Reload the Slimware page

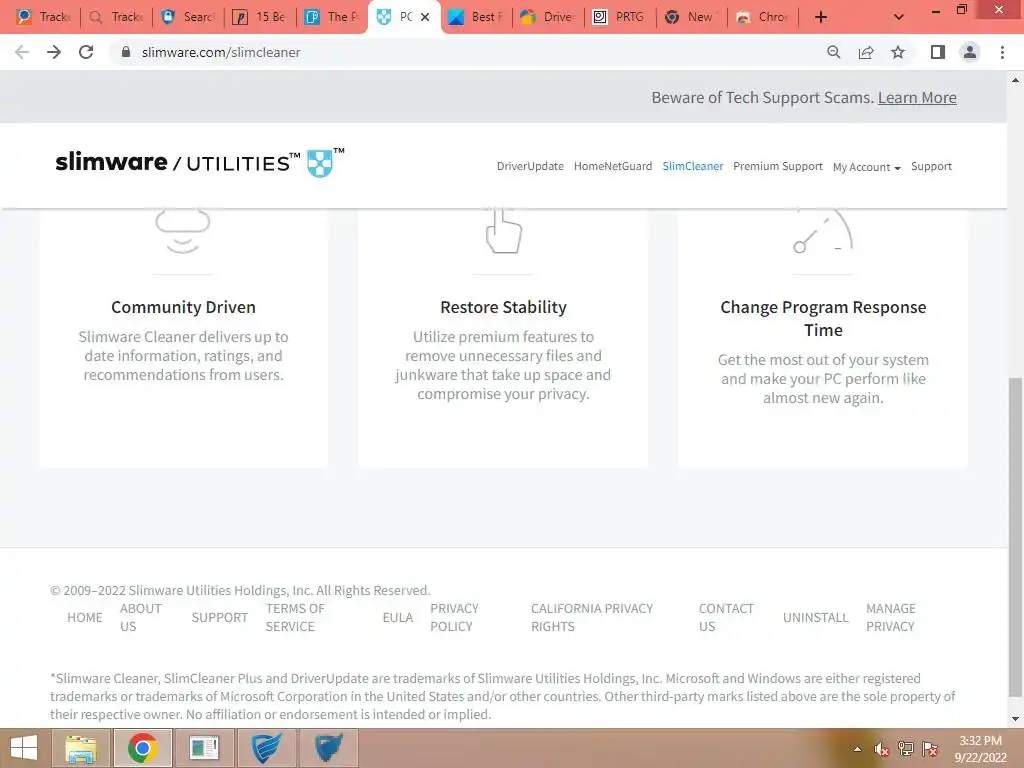pyautogui.click(x=86, y=52)
